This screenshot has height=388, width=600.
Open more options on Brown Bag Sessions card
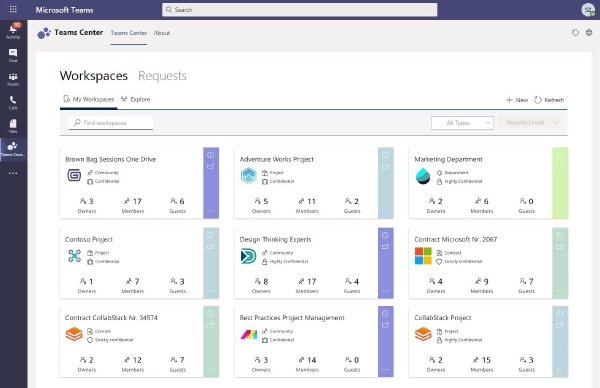pos(211,211)
